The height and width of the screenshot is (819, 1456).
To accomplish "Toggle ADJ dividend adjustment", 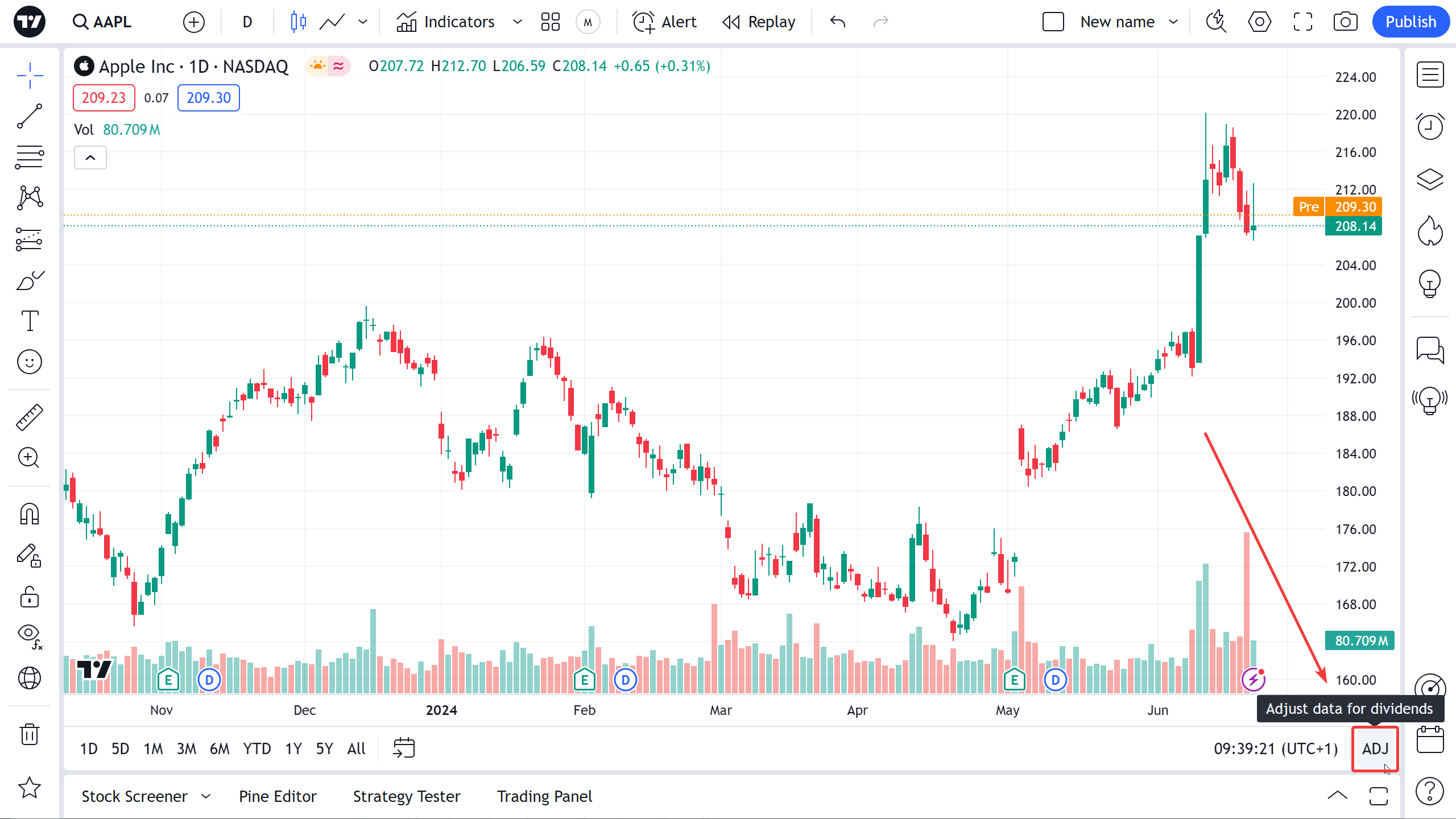I will (x=1375, y=748).
